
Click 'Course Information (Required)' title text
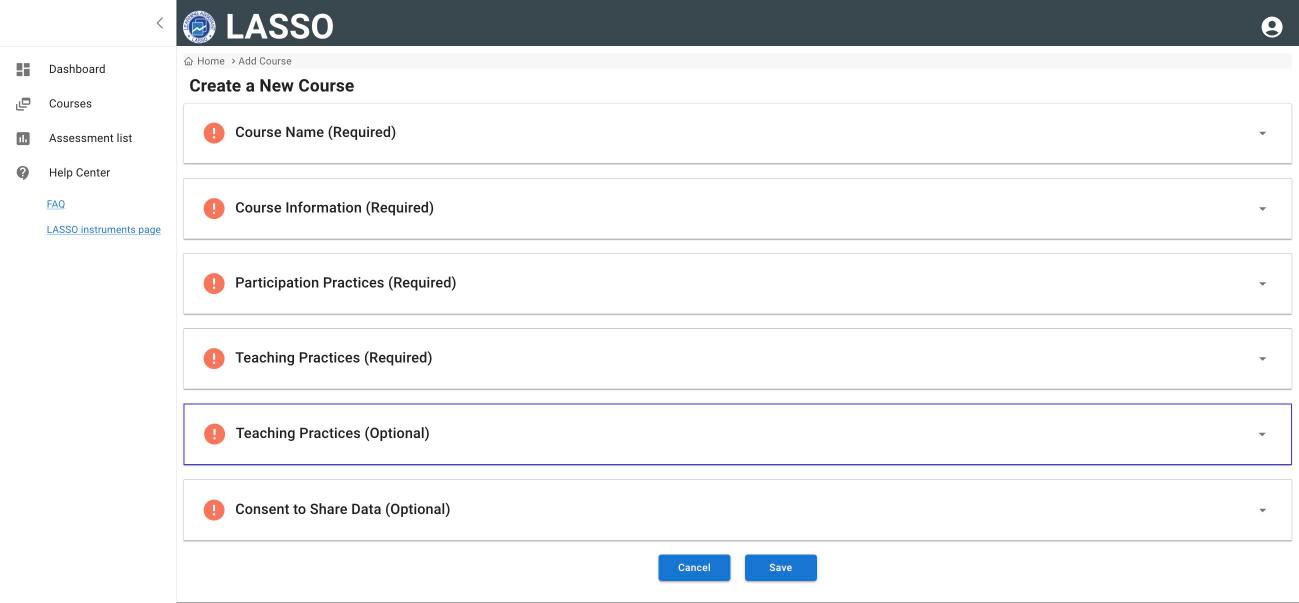(x=334, y=208)
